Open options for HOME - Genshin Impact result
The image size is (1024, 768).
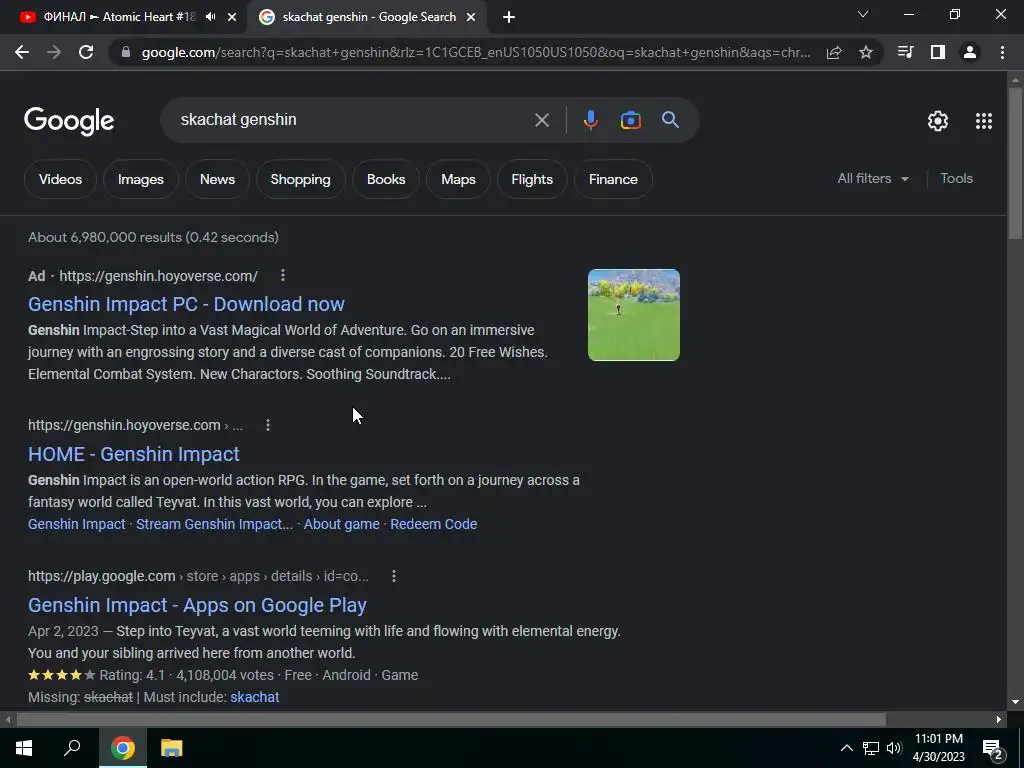point(268,425)
